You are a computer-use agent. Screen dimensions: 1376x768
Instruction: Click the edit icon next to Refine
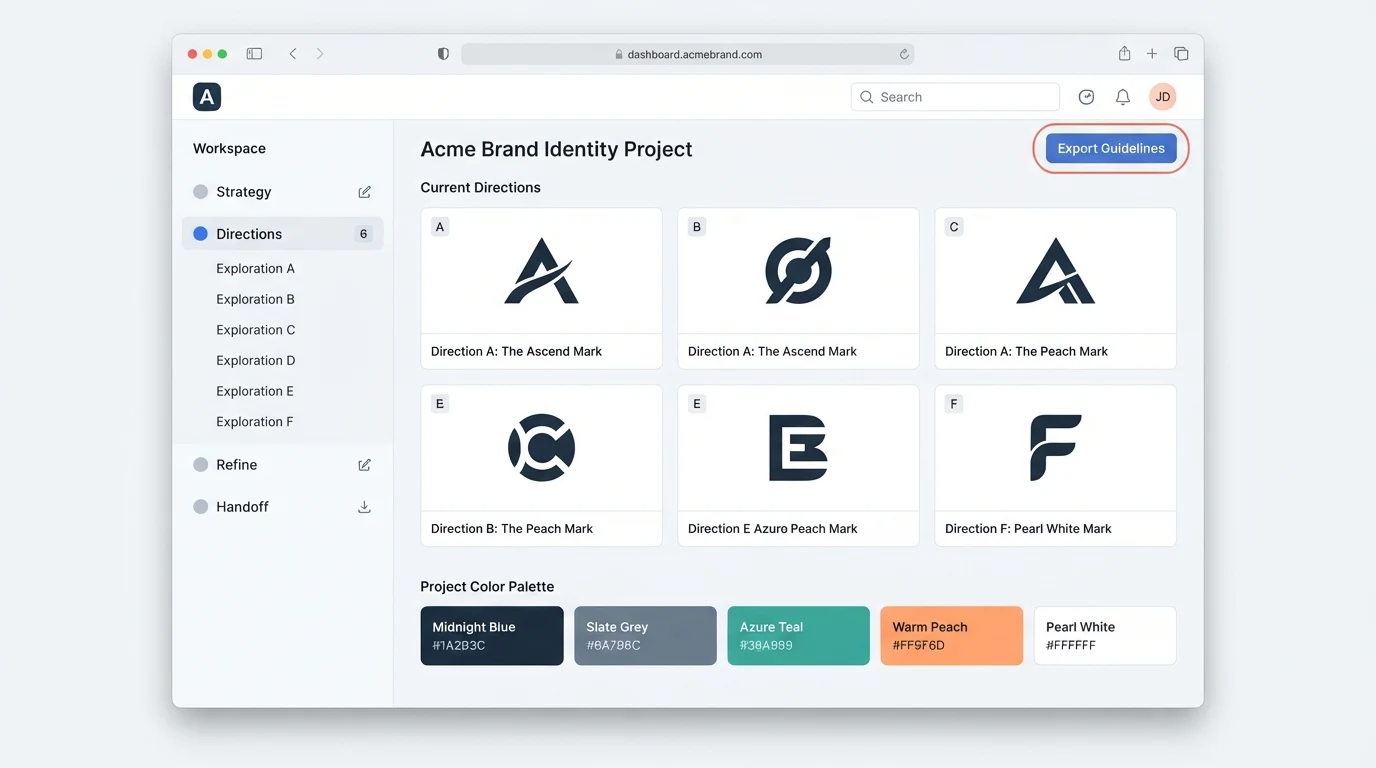pyautogui.click(x=365, y=465)
